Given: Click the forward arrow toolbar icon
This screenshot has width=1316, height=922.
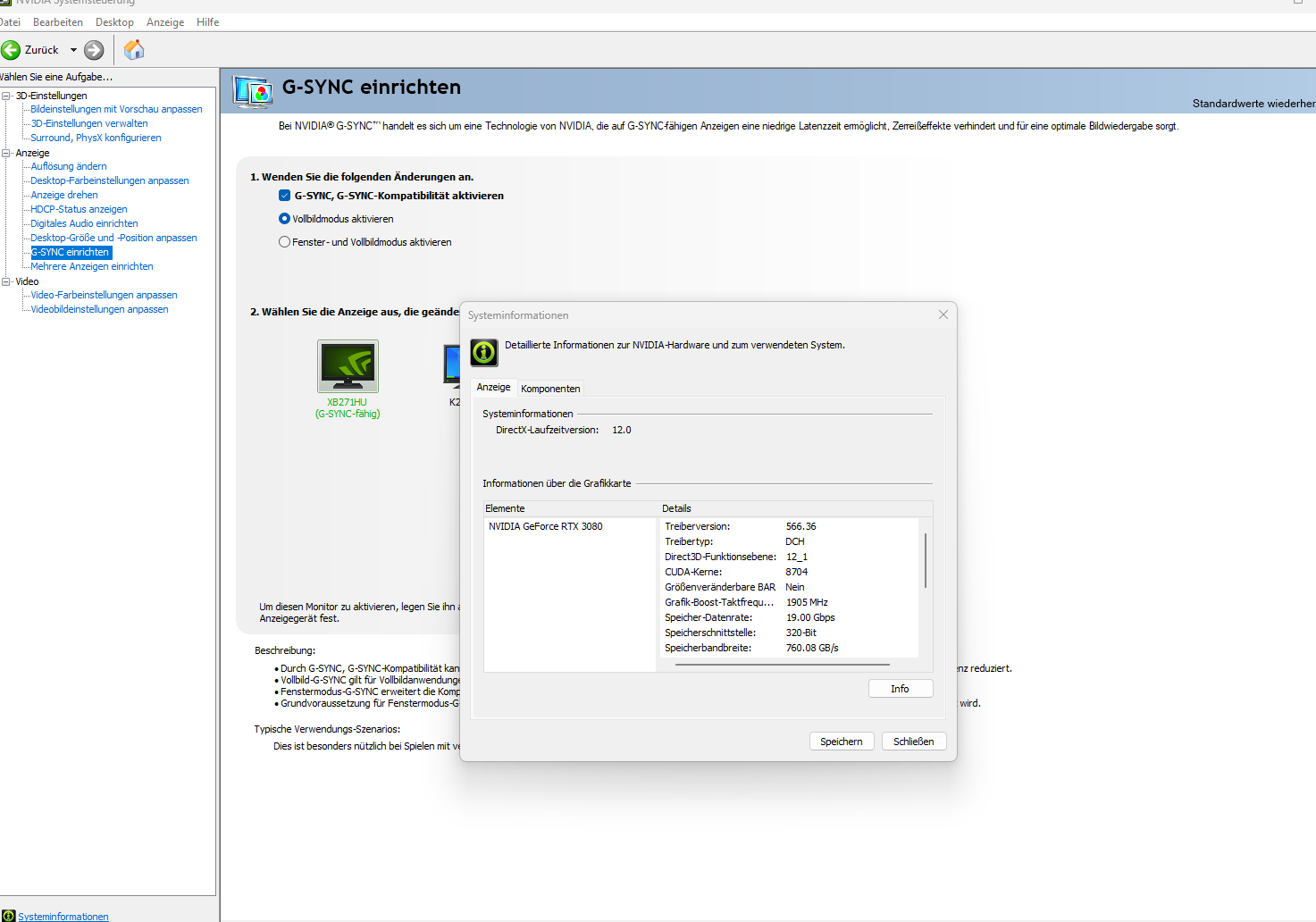Looking at the screenshot, I should click(x=94, y=50).
